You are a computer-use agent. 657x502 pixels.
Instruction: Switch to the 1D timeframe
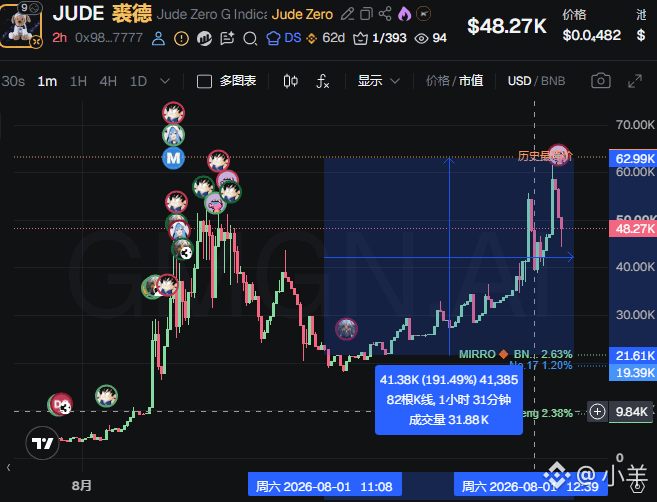click(138, 81)
